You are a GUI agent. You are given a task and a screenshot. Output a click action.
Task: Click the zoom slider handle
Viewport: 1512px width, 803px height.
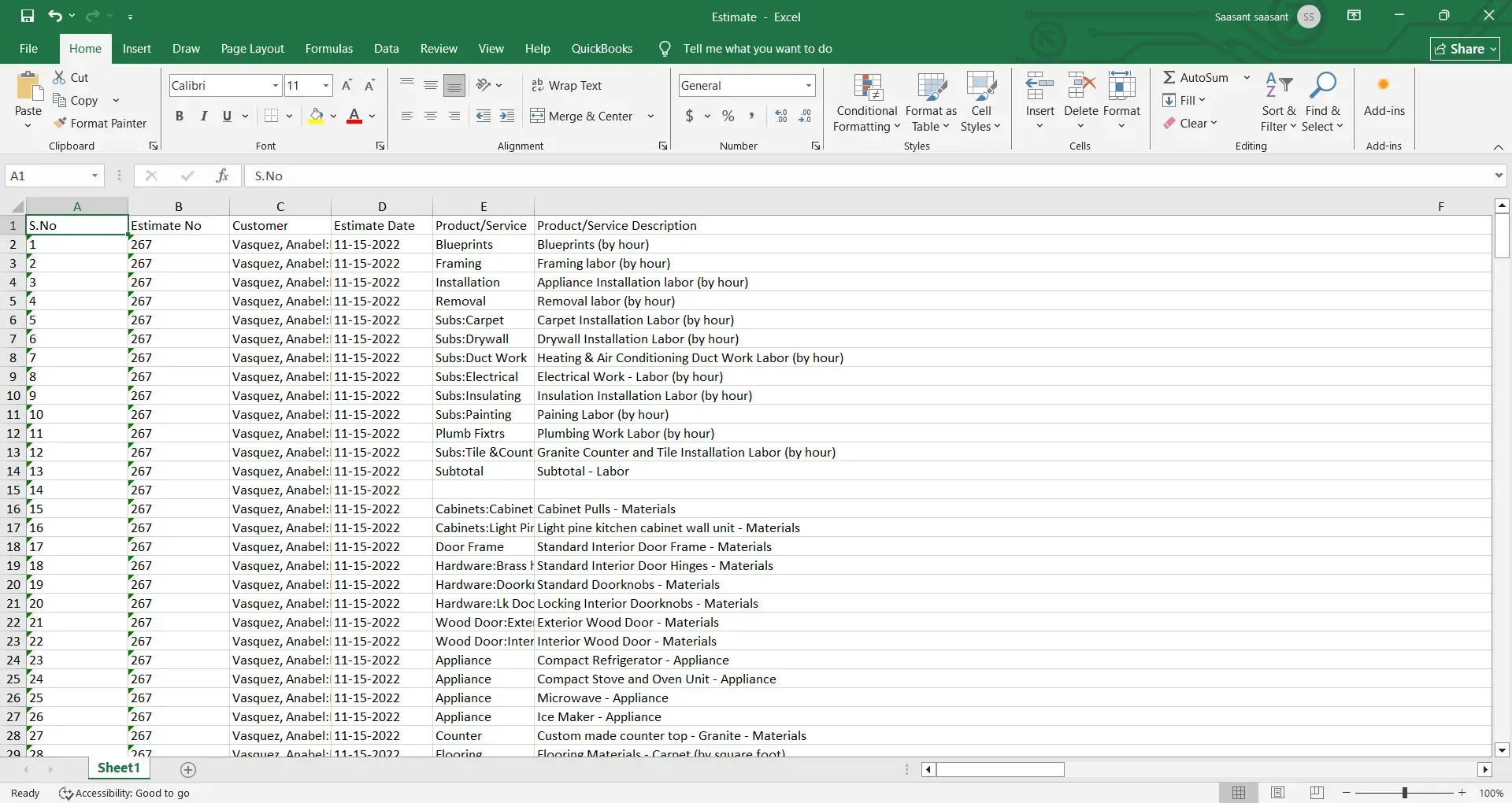(x=1404, y=793)
